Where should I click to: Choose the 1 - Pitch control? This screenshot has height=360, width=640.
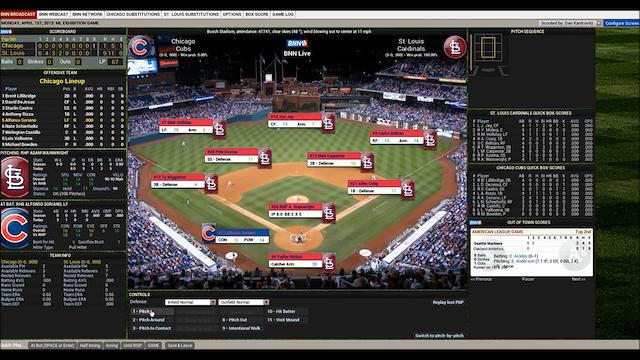tap(152, 311)
